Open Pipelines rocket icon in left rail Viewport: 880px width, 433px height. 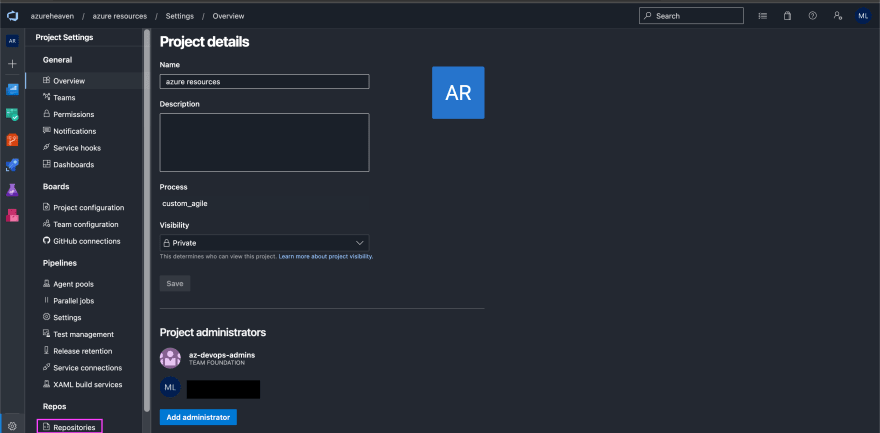tap(12, 165)
